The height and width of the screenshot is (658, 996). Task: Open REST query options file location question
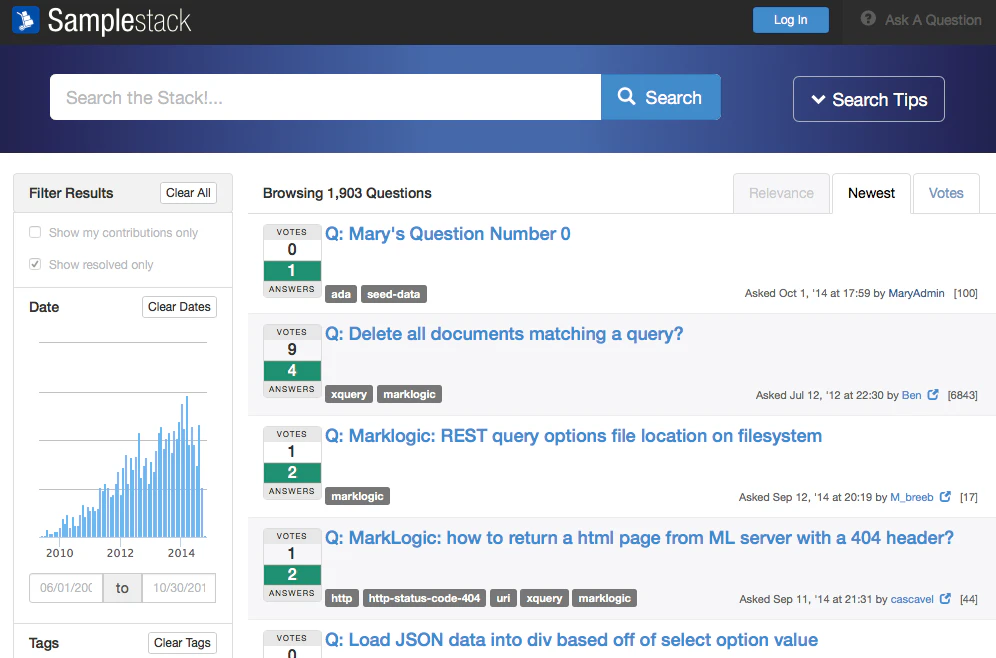(574, 436)
